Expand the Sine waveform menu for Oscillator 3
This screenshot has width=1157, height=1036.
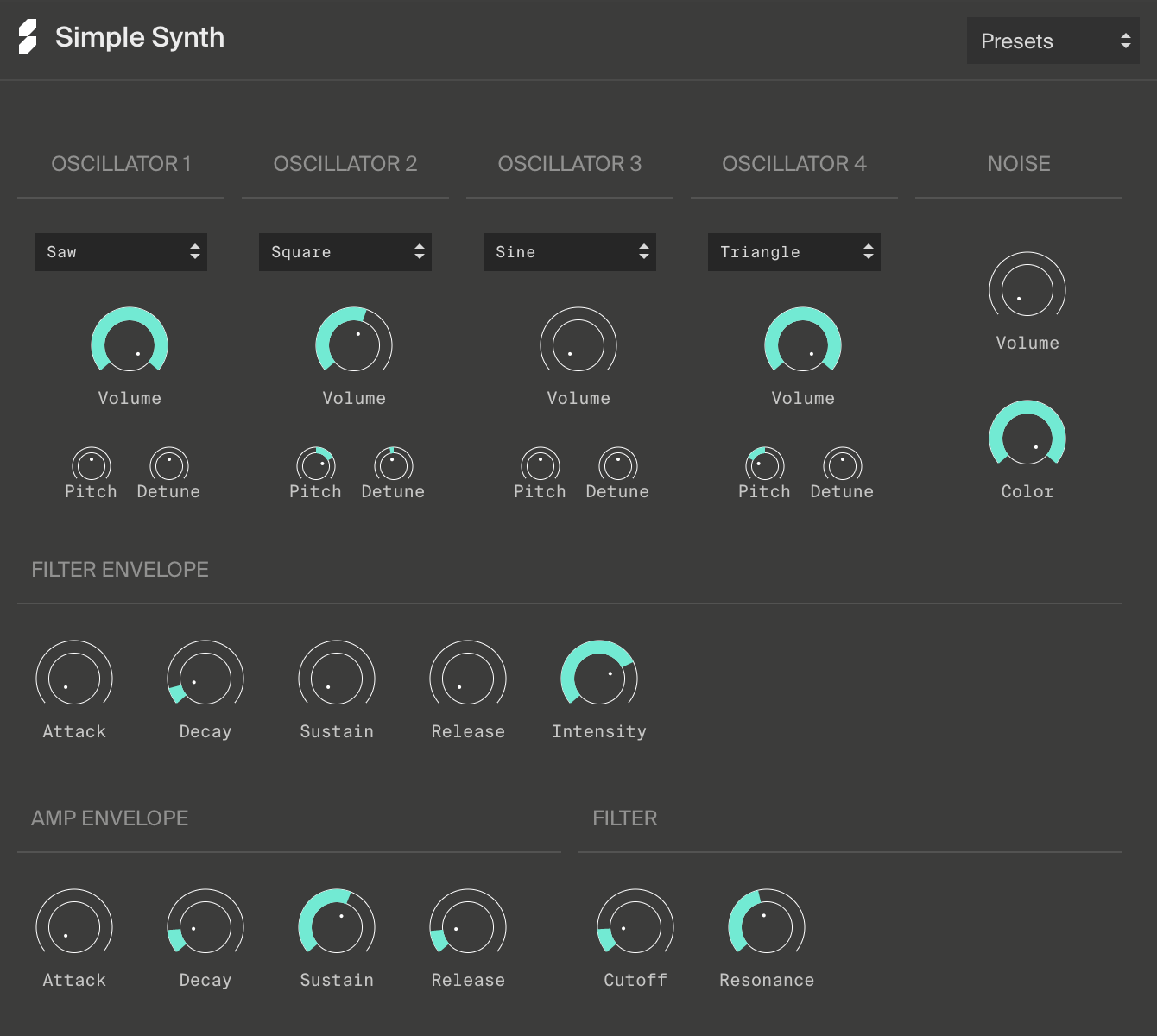point(570,251)
